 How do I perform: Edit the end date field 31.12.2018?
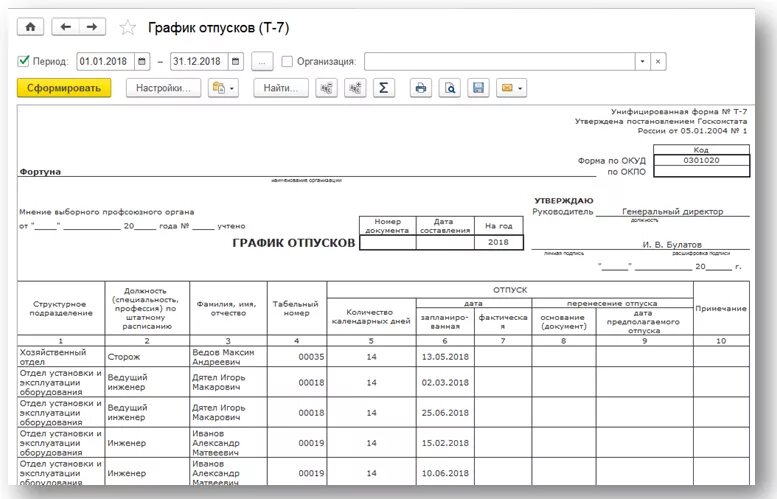point(199,61)
